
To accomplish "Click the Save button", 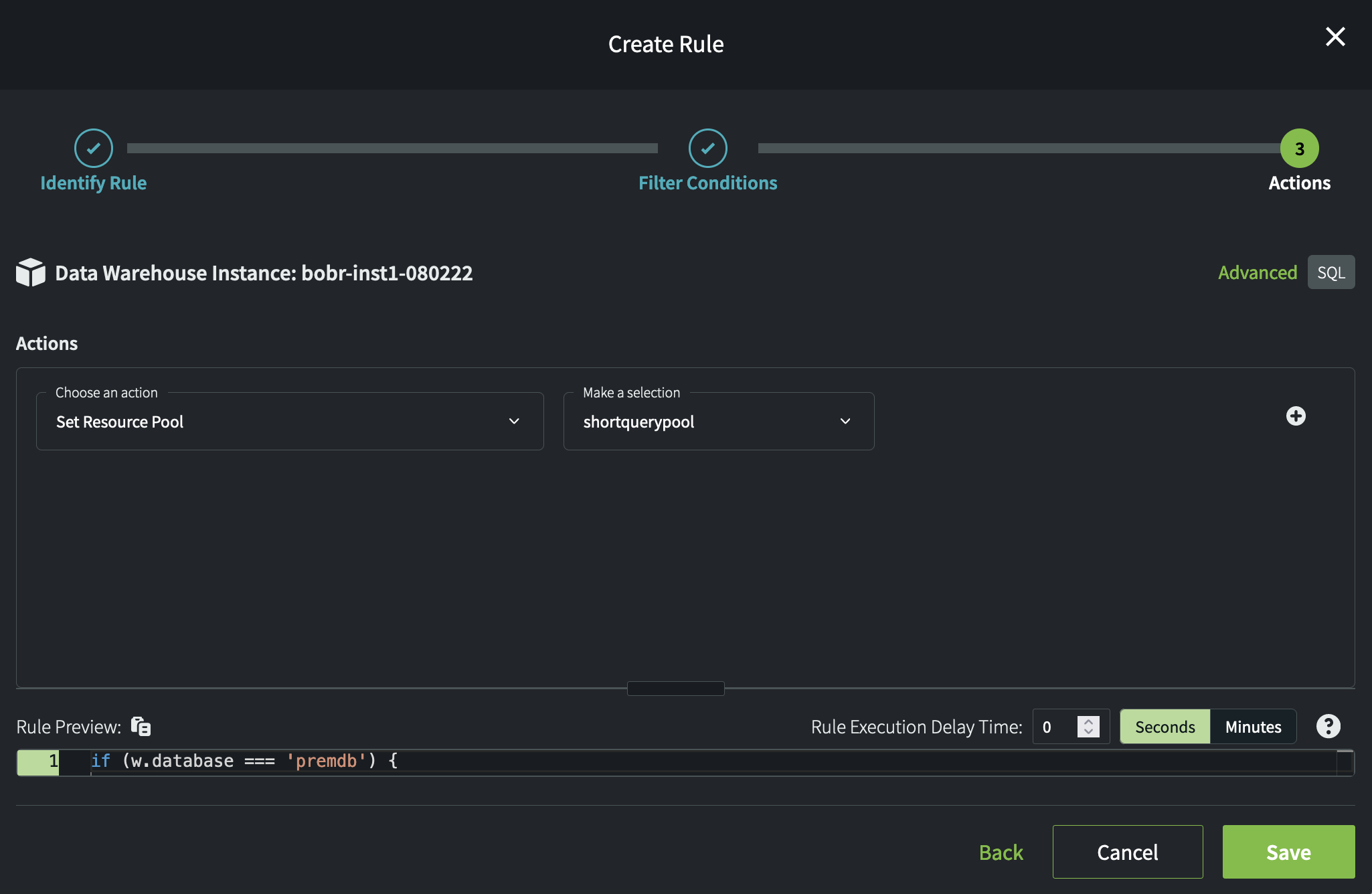I will click(1288, 852).
